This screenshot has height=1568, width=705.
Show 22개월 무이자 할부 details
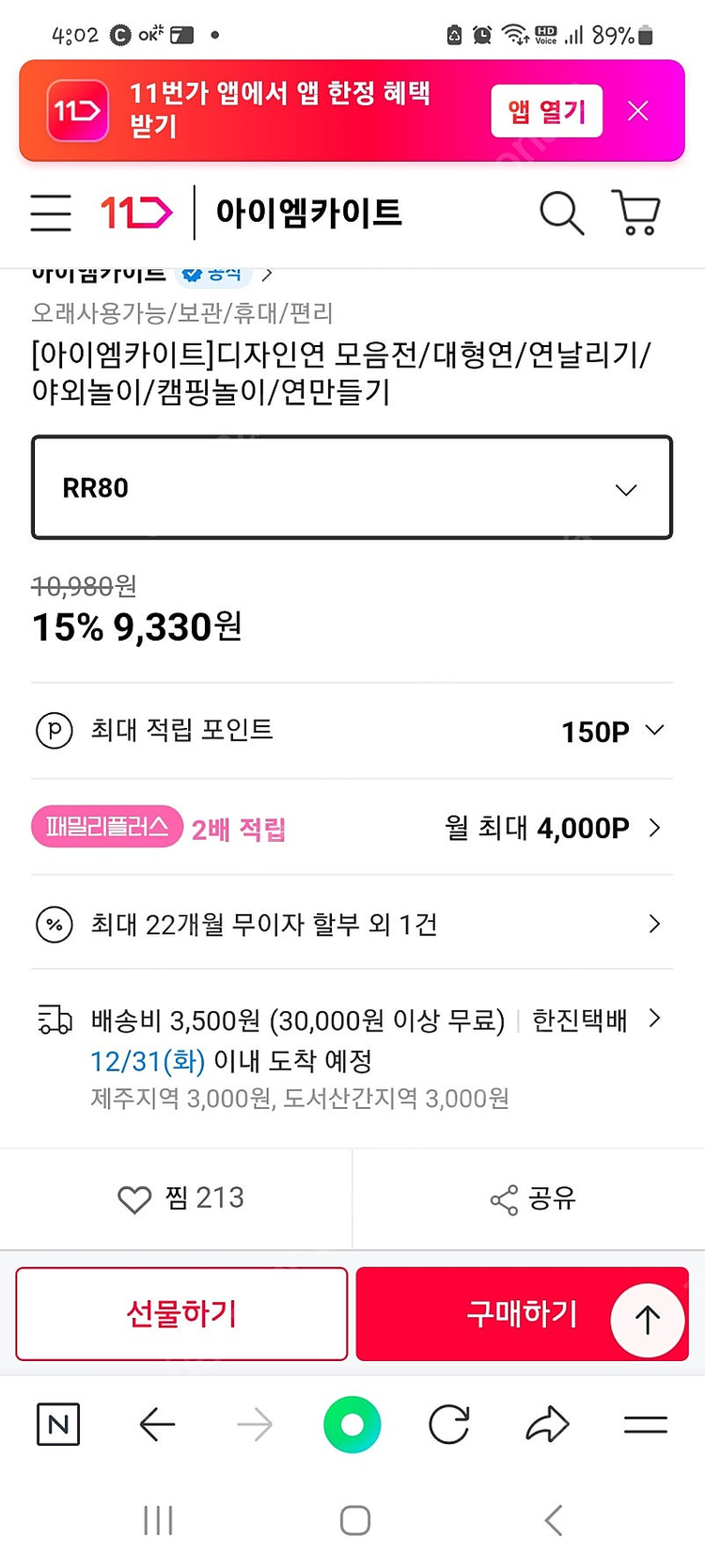point(352,925)
